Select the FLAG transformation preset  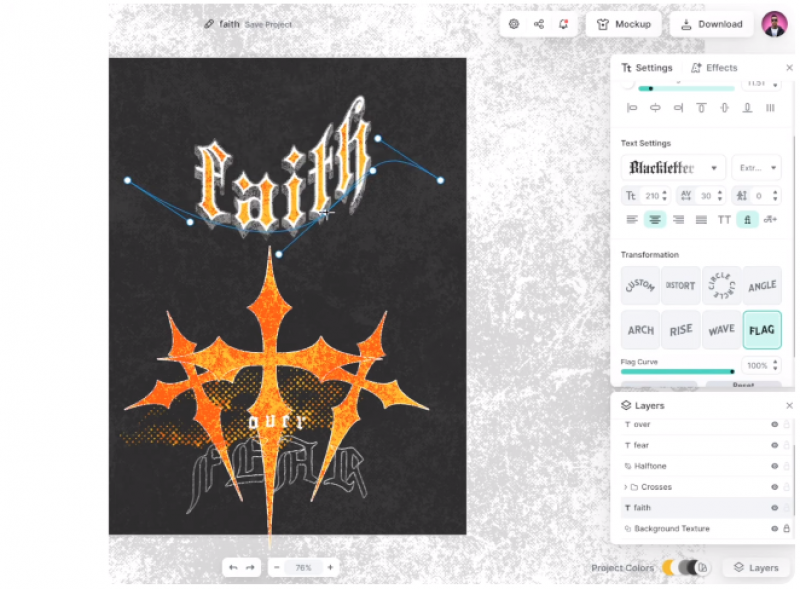[762, 330]
